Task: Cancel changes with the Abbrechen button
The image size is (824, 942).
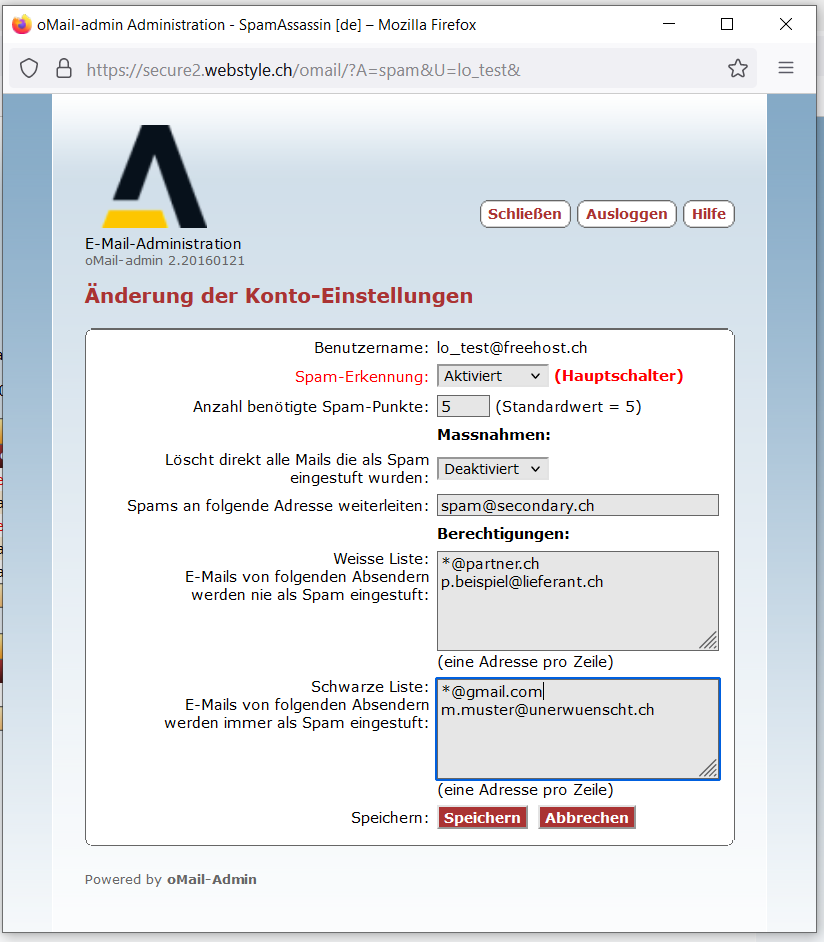Action: (x=587, y=818)
